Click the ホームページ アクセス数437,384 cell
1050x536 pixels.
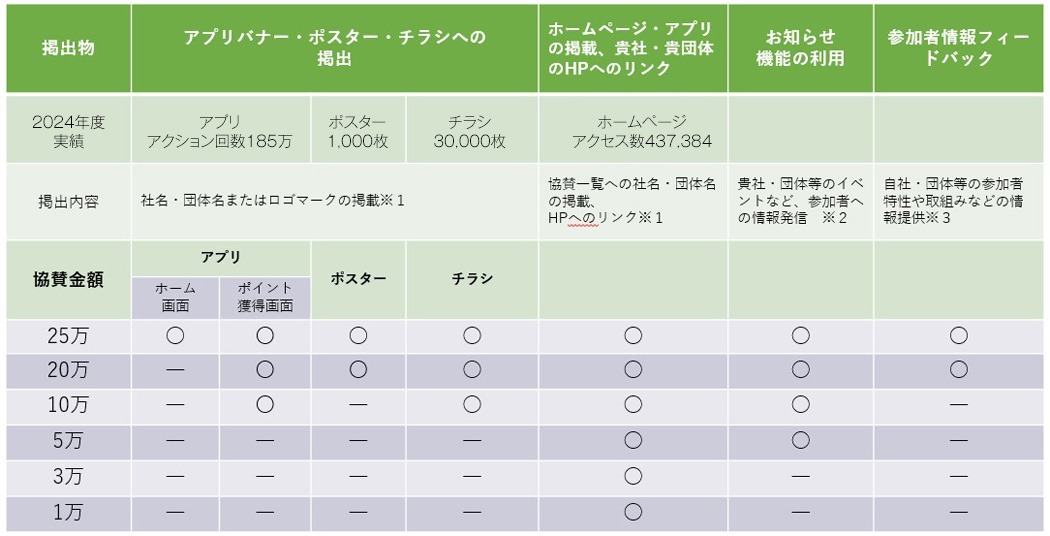pyautogui.click(x=633, y=131)
